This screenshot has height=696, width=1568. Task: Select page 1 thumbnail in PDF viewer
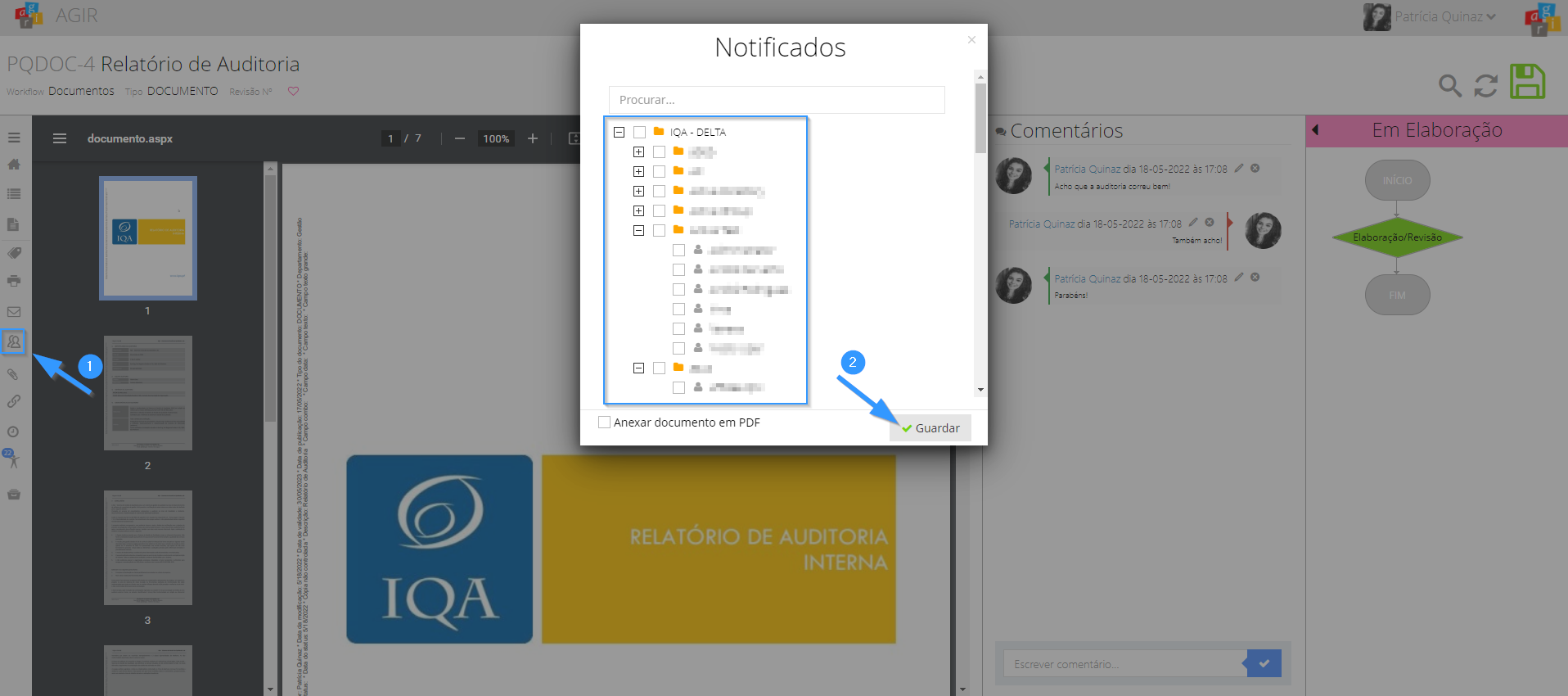(148, 238)
